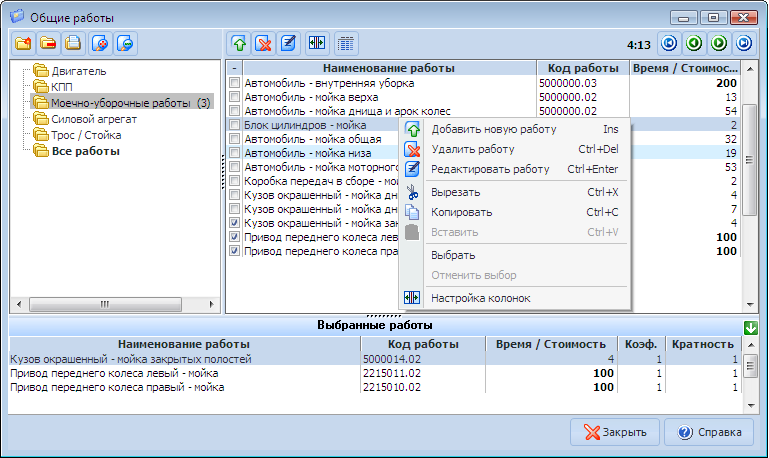
Task: Uncheck the Привод переднего колеса левый checkbox
Action: [235, 238]
